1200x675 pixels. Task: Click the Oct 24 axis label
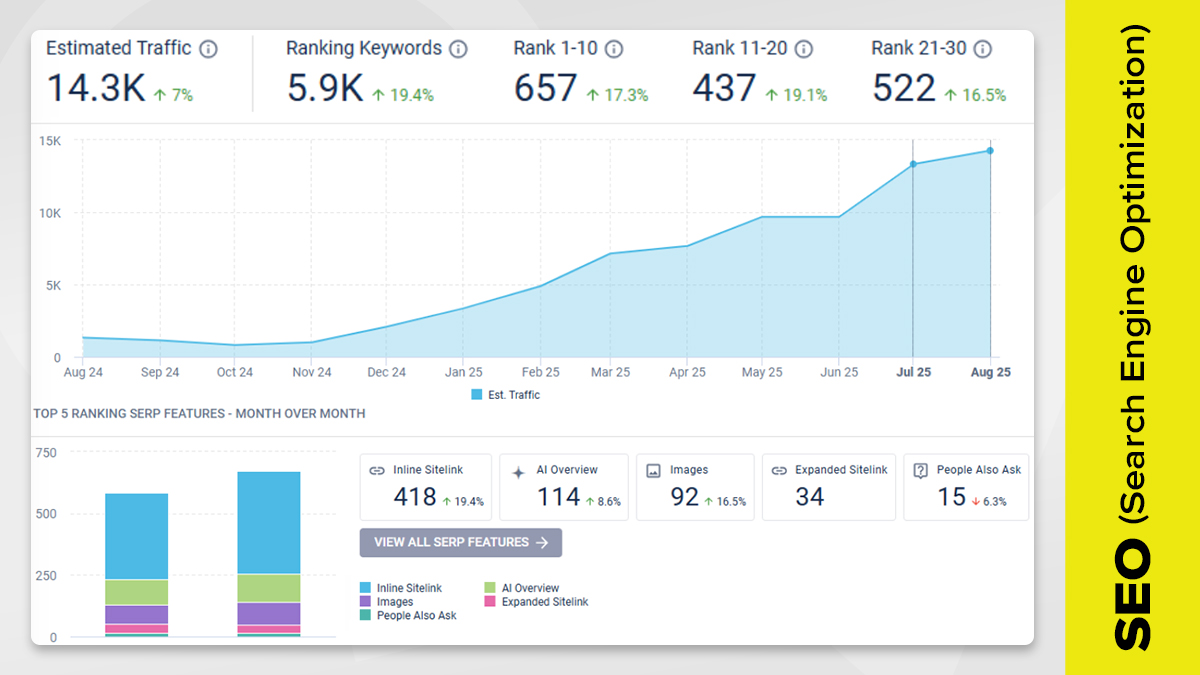234,372
